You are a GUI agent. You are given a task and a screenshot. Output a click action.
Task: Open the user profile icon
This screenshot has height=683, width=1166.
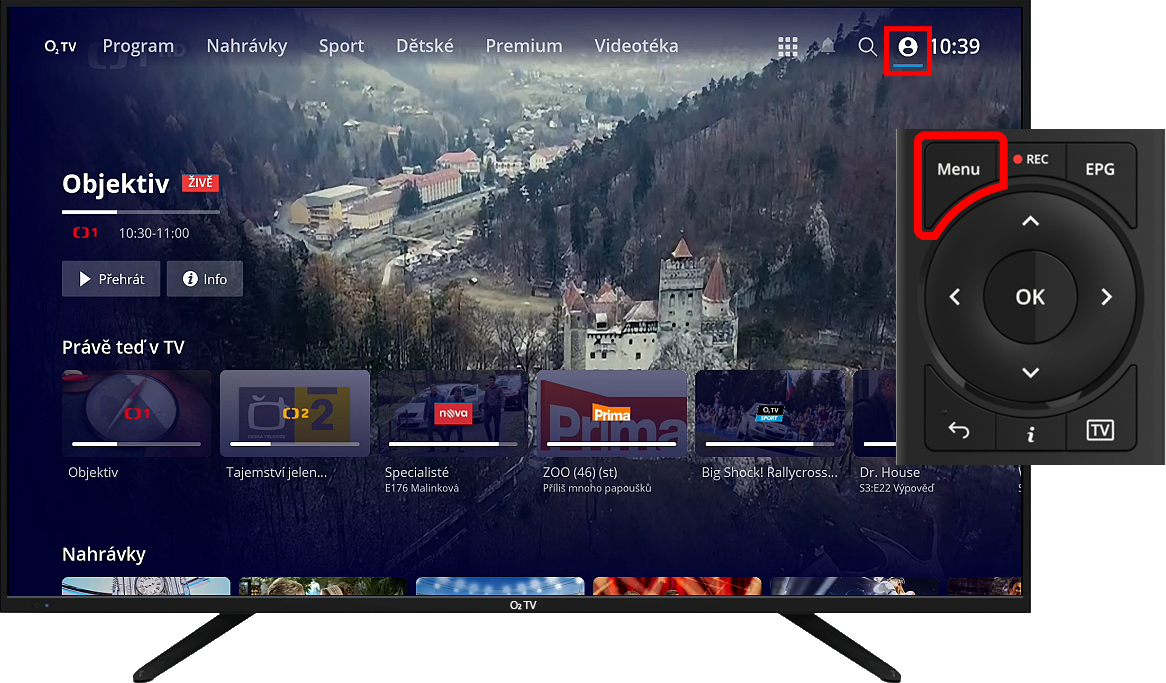[x=908, y=47]
